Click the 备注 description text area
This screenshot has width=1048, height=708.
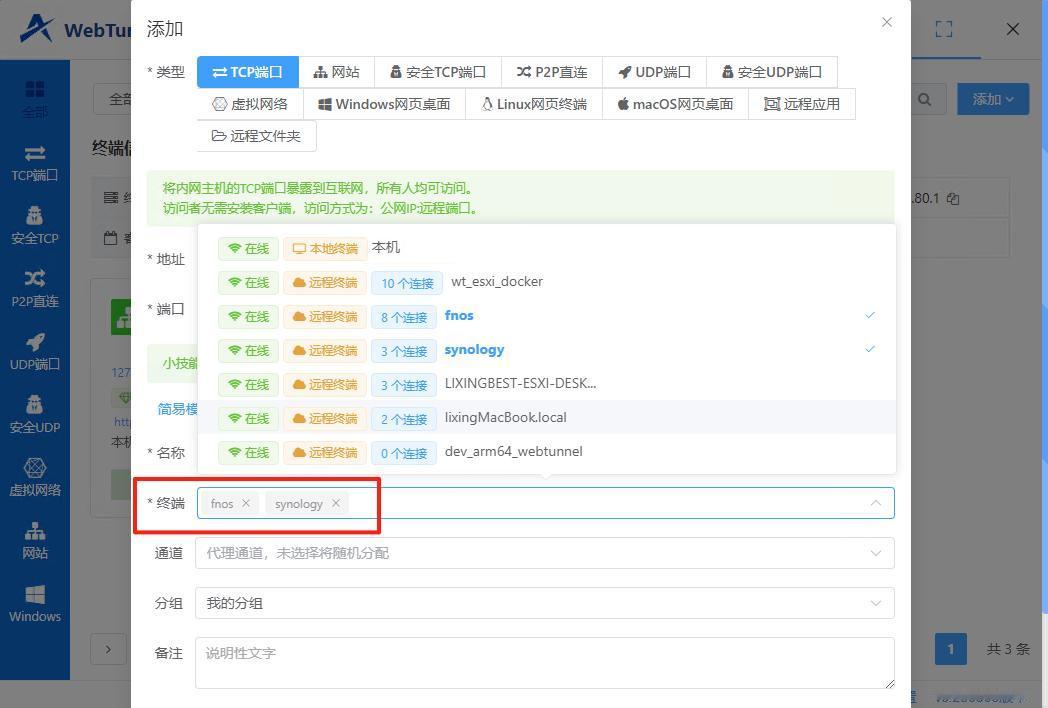[545, 663]
